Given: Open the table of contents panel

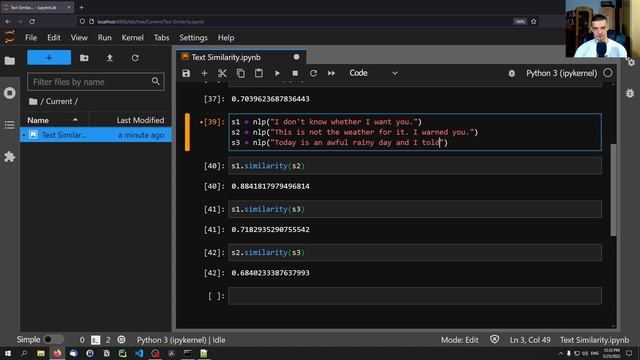Looking at the screenshot, I should [x=9, y=125].
